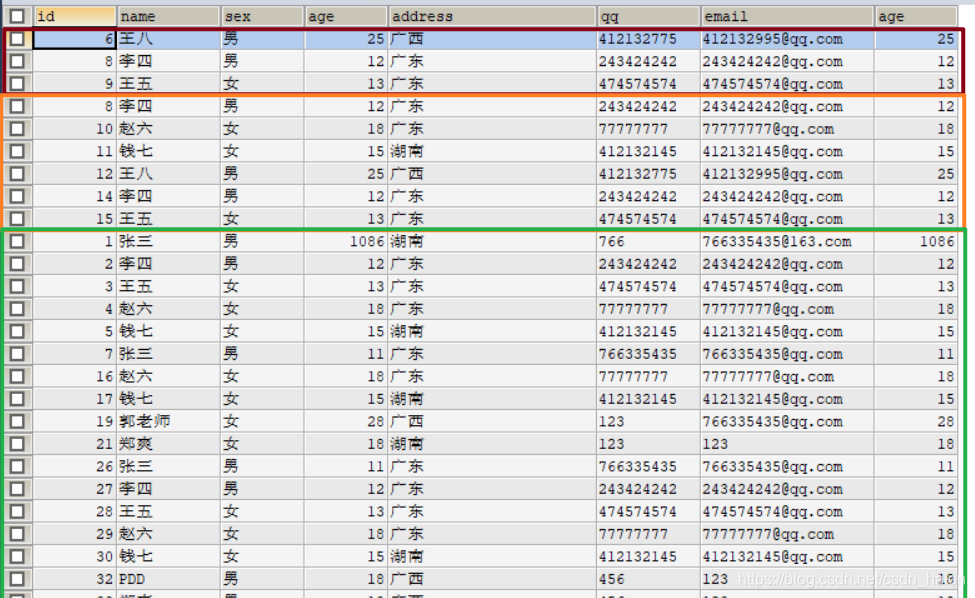Screen dimensions: 975x598
Task: Toggle checkbox for row id 14
Action: coord(17,196)
